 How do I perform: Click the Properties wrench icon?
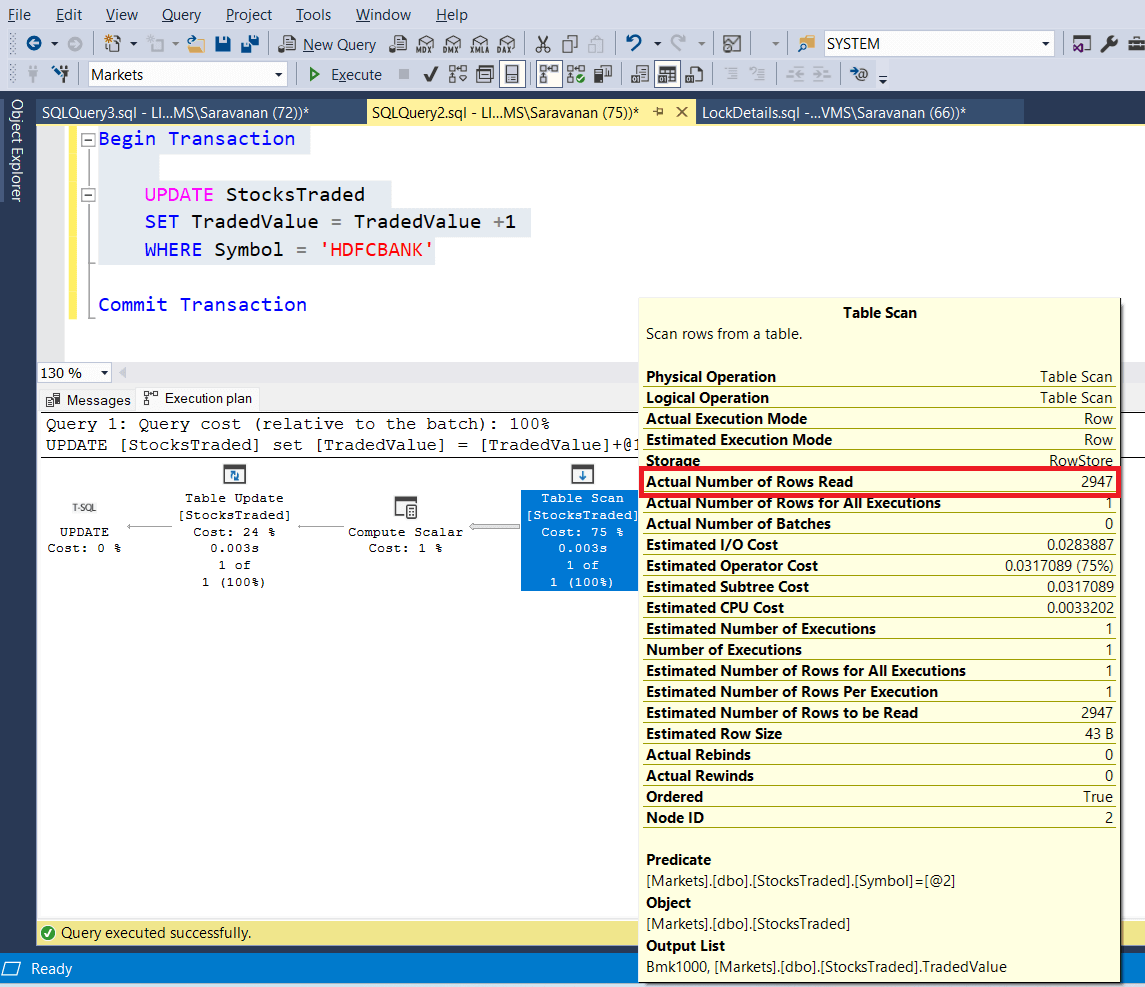[x=1109, y=44]
